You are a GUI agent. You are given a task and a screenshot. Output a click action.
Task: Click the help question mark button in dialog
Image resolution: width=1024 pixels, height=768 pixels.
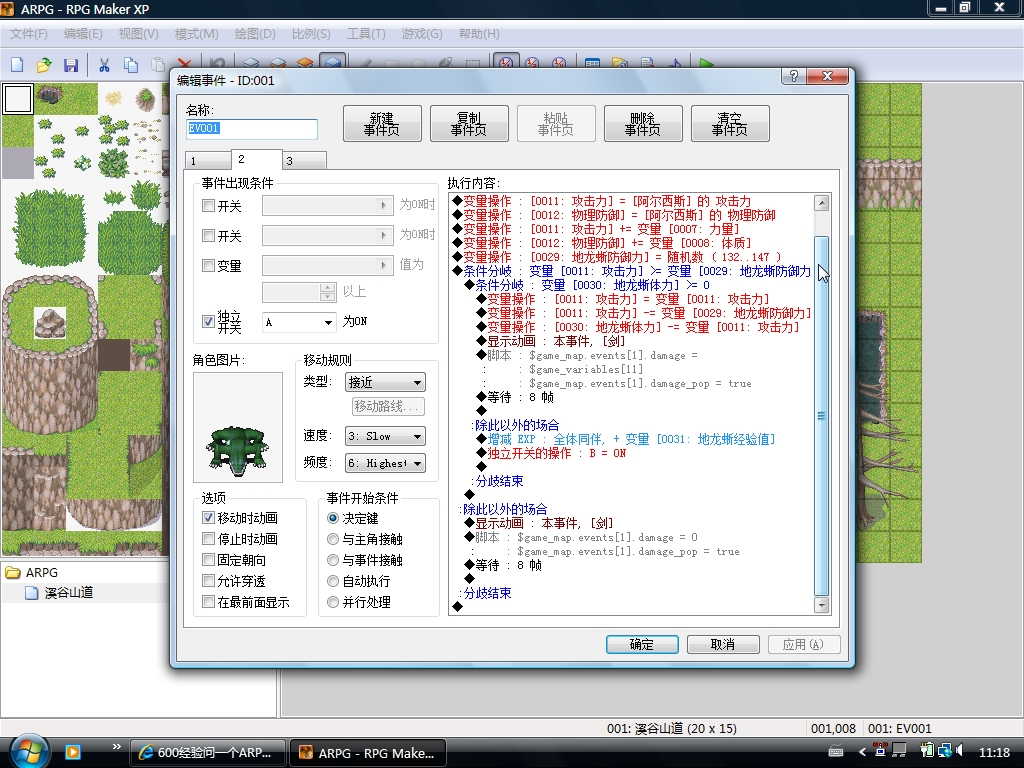793,76
